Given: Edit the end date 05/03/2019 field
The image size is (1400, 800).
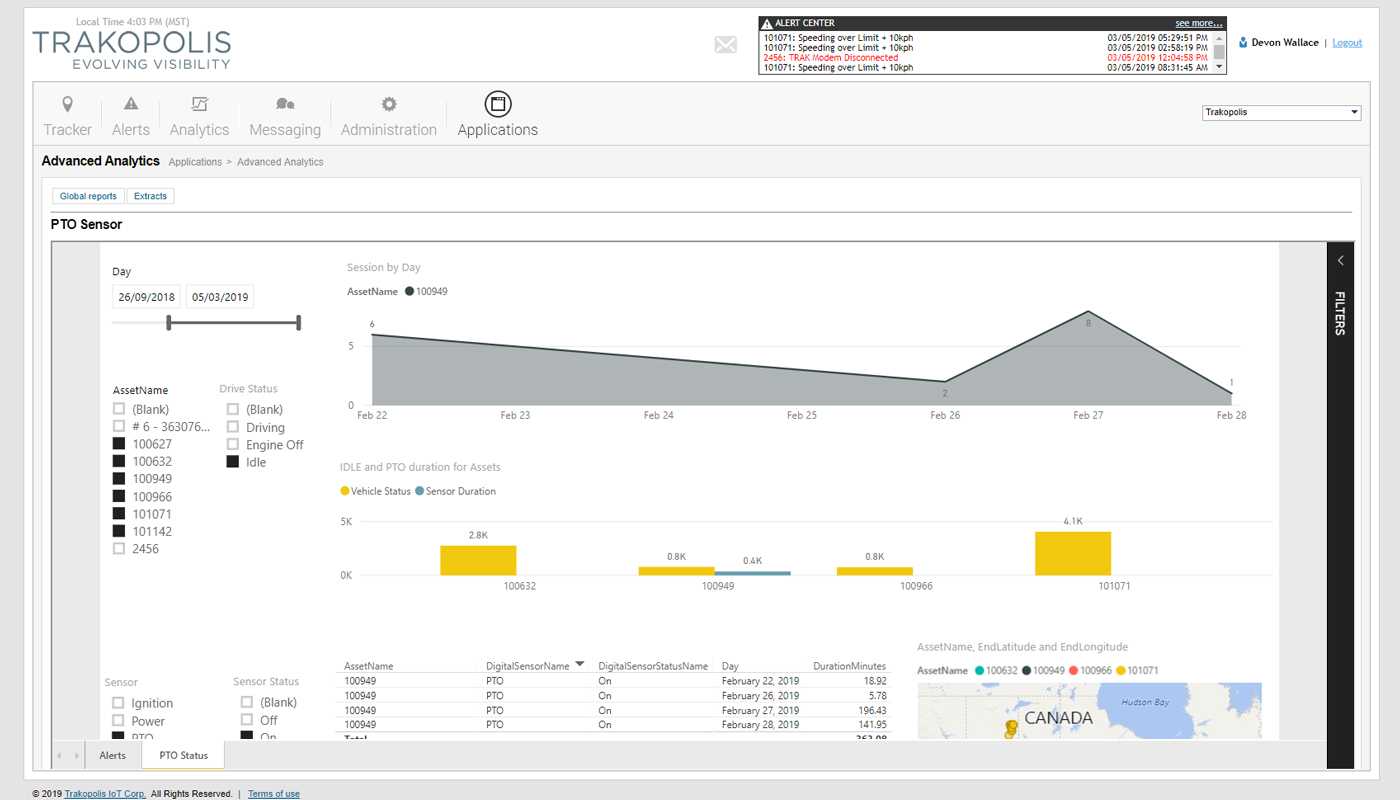Looking at the screenshot, I should pos(220,297).
